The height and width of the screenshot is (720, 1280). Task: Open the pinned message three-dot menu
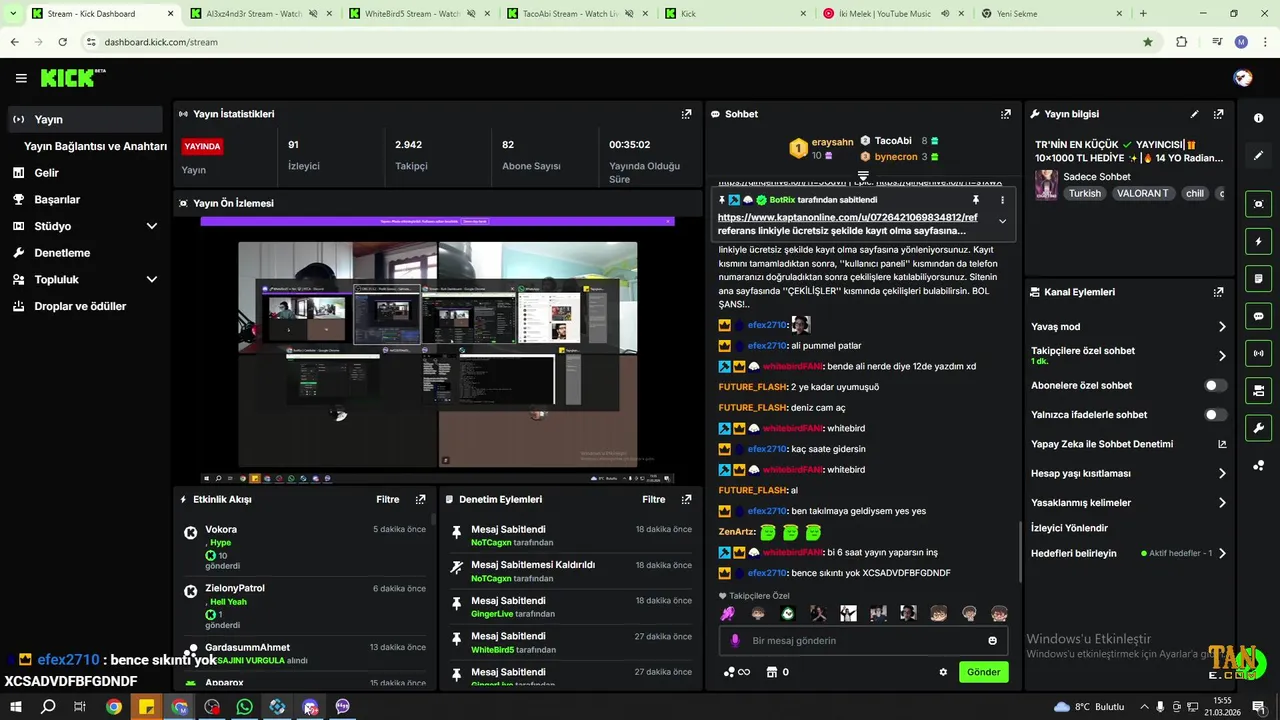(1002, 200)
